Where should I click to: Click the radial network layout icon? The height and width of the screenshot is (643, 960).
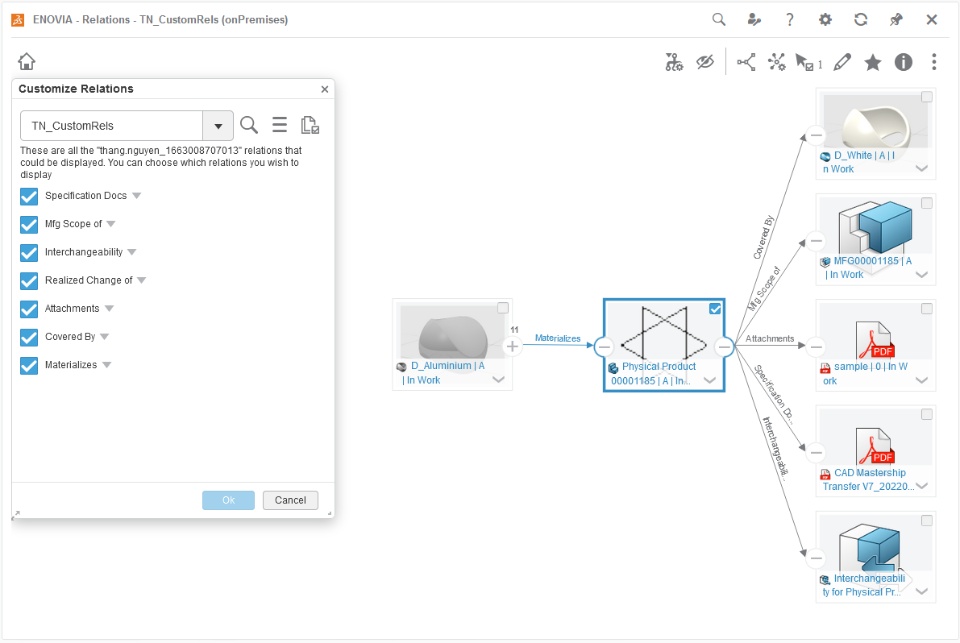(x=777, y=62)
